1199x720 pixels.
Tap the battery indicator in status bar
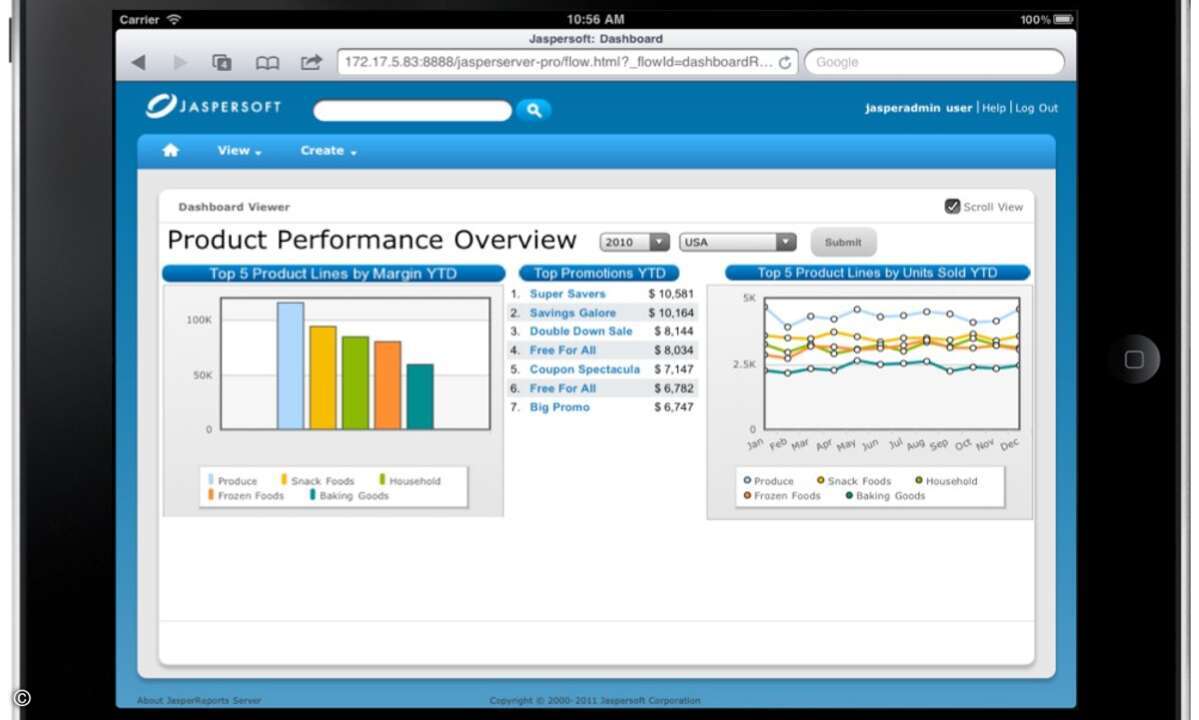pyautogui.click(x=1064, y=19)
